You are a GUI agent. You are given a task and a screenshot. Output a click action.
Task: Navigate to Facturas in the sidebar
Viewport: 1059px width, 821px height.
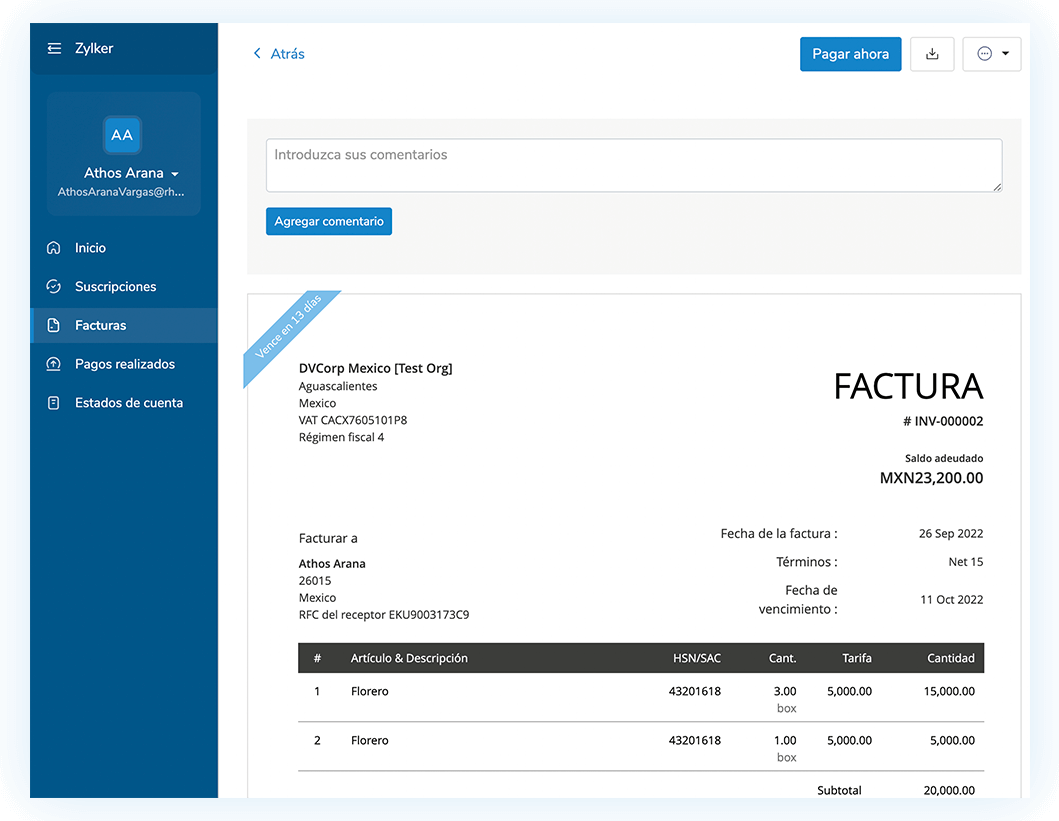pos(102,325)
